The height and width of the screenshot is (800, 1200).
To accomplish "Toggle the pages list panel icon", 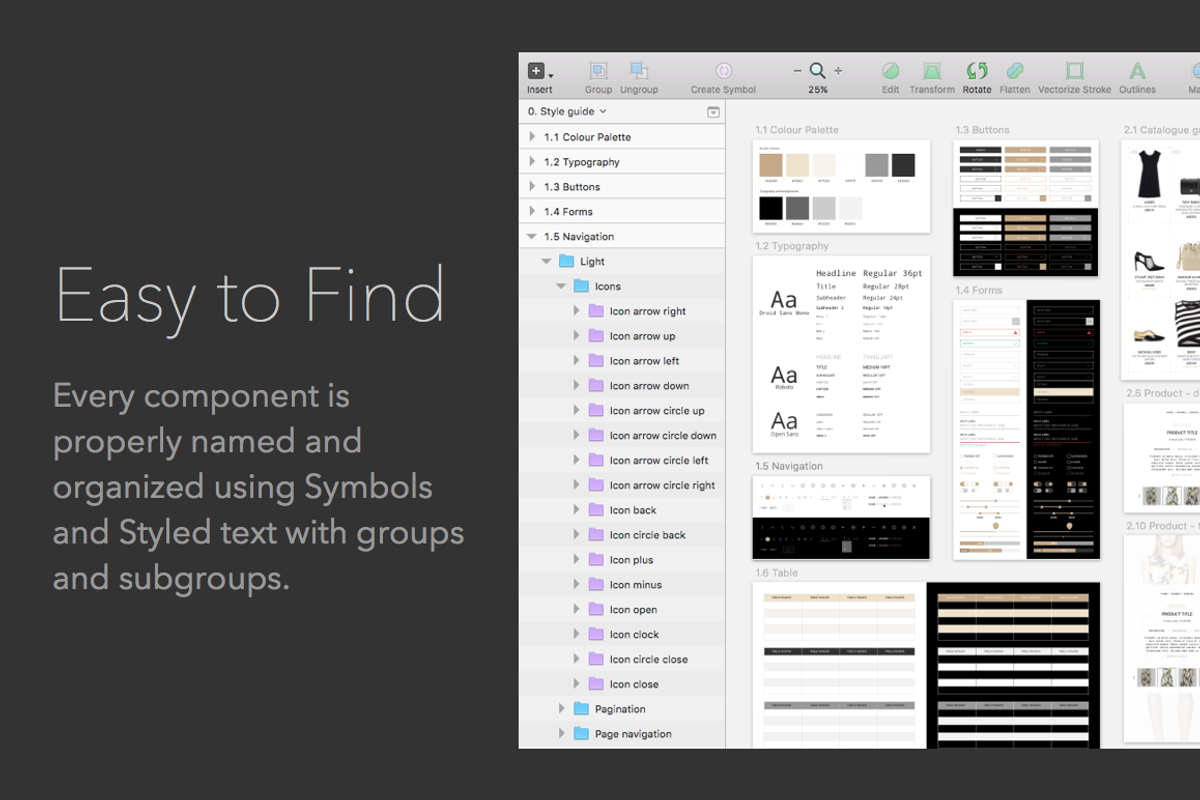I will (x=713, y=112).
